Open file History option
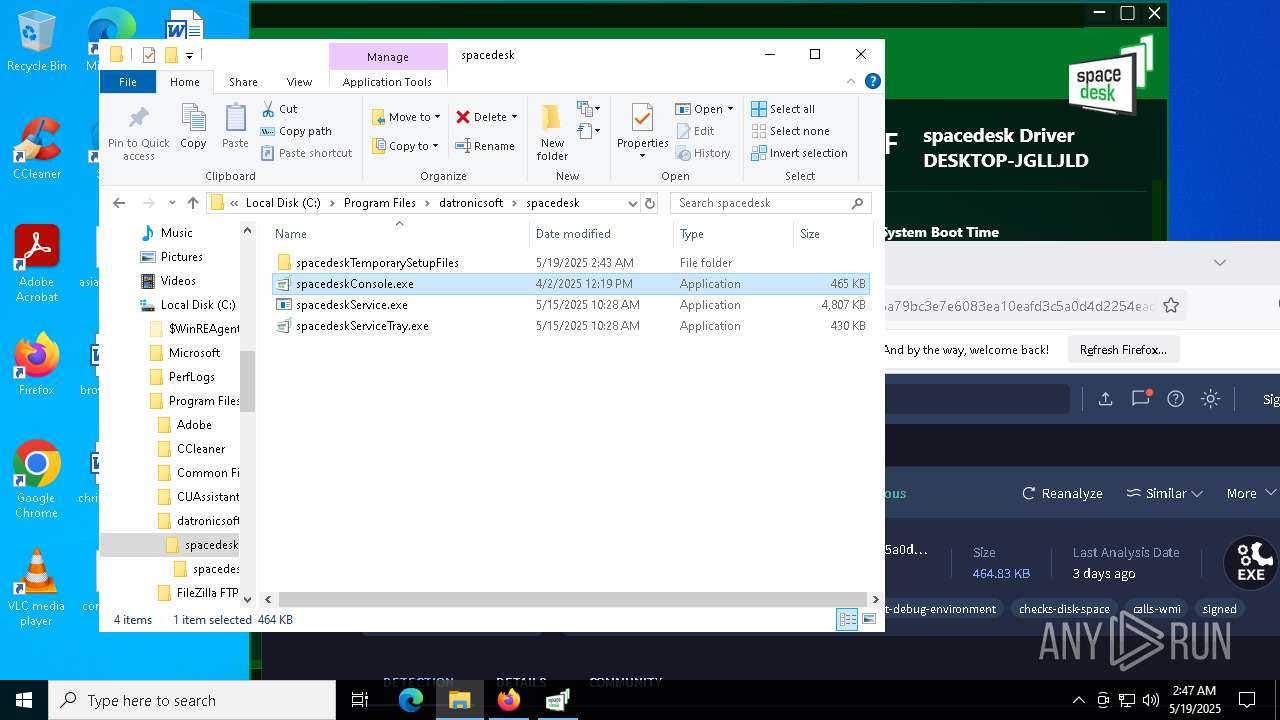1280x720 pixels. pos(703,153)
